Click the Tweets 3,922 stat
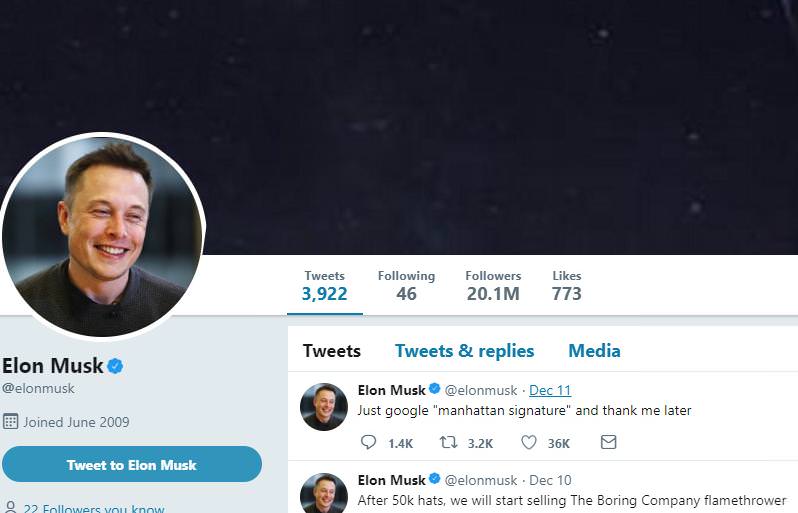 [325, 286]
